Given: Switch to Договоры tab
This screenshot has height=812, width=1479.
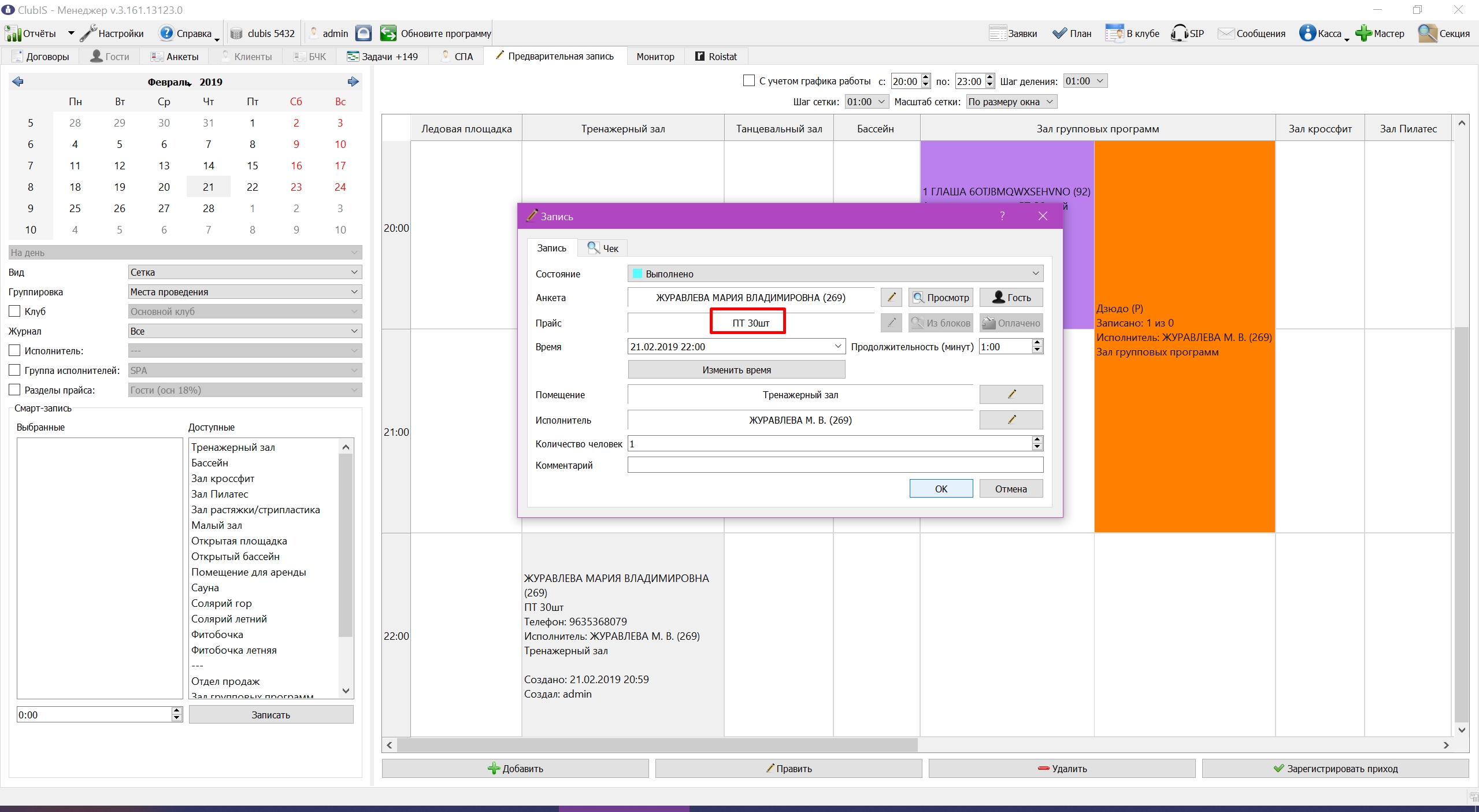Looking at the screenshot, I should pyautogui.click(x=40, y=57).
